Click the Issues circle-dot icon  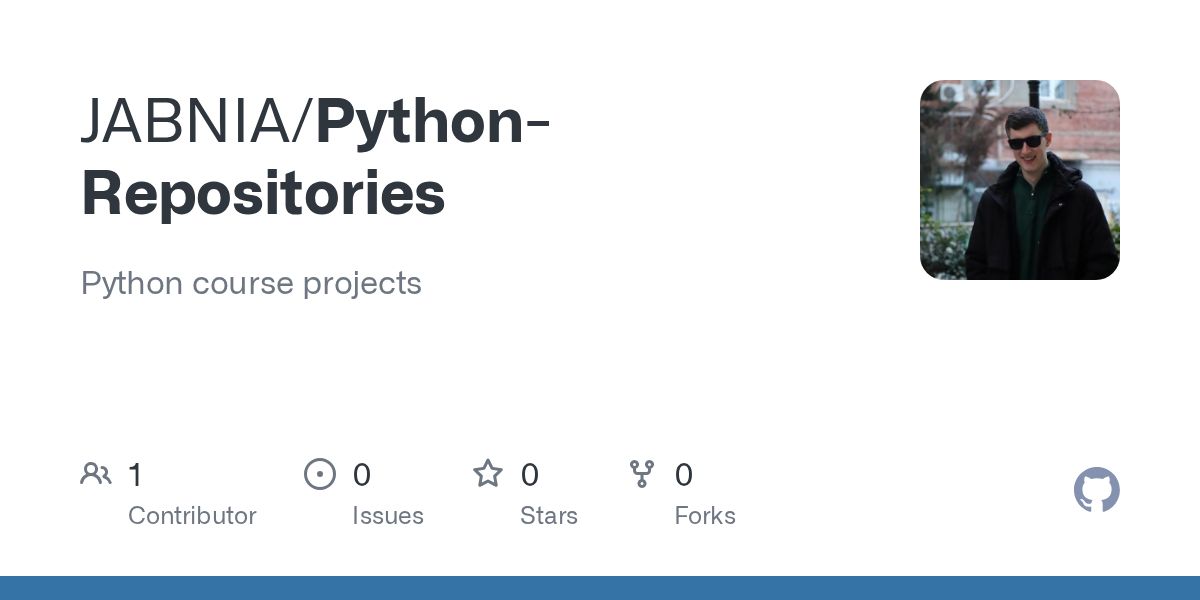tap(320, 474)
